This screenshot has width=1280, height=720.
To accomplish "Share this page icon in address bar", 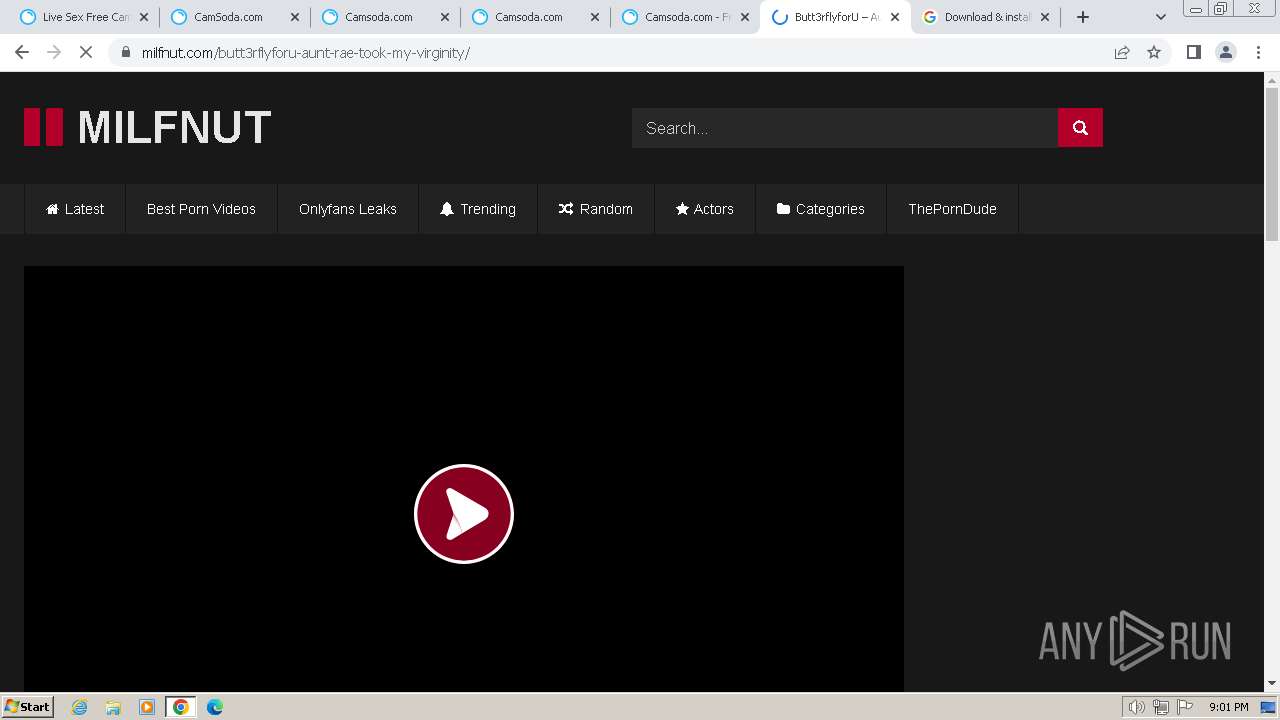I will coord(1122,52).
